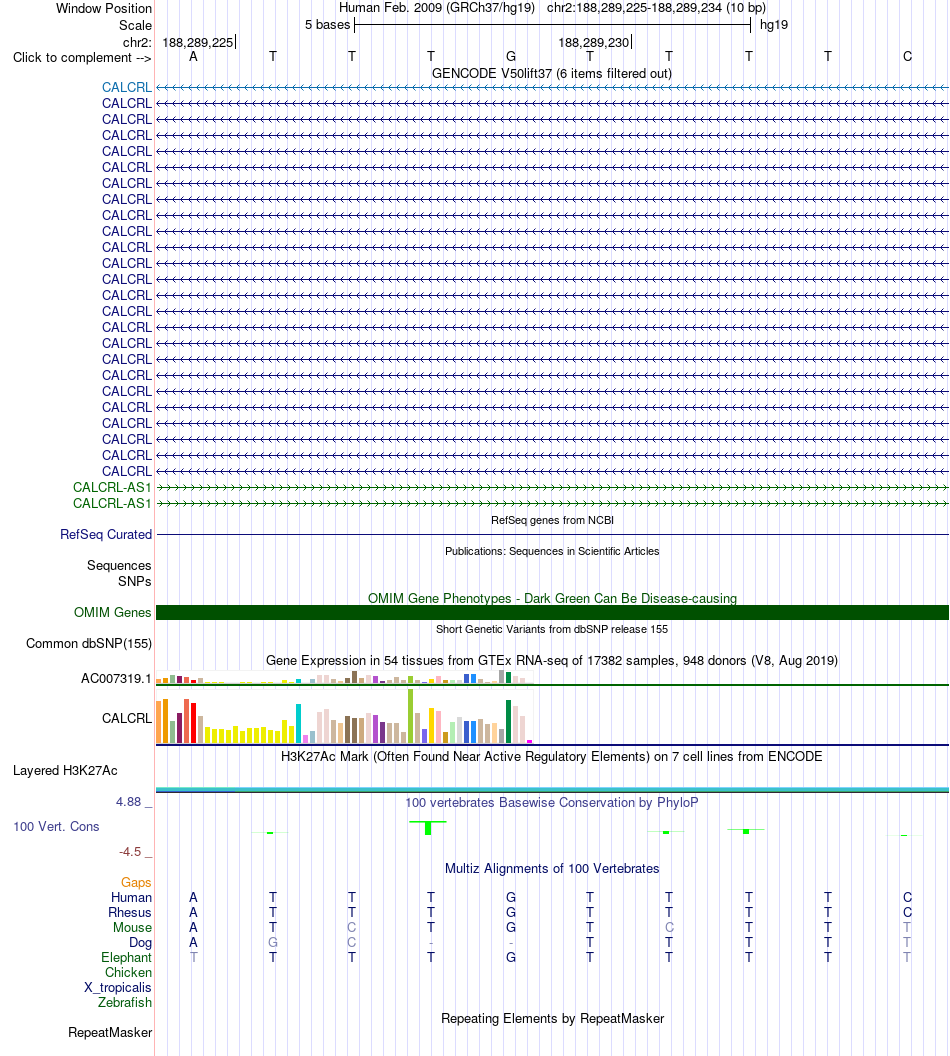Open '100 vertebrates Basewise Conservation by PhyloP'
This screenshot has width=950, height=1056.
[x=552, y=803]
